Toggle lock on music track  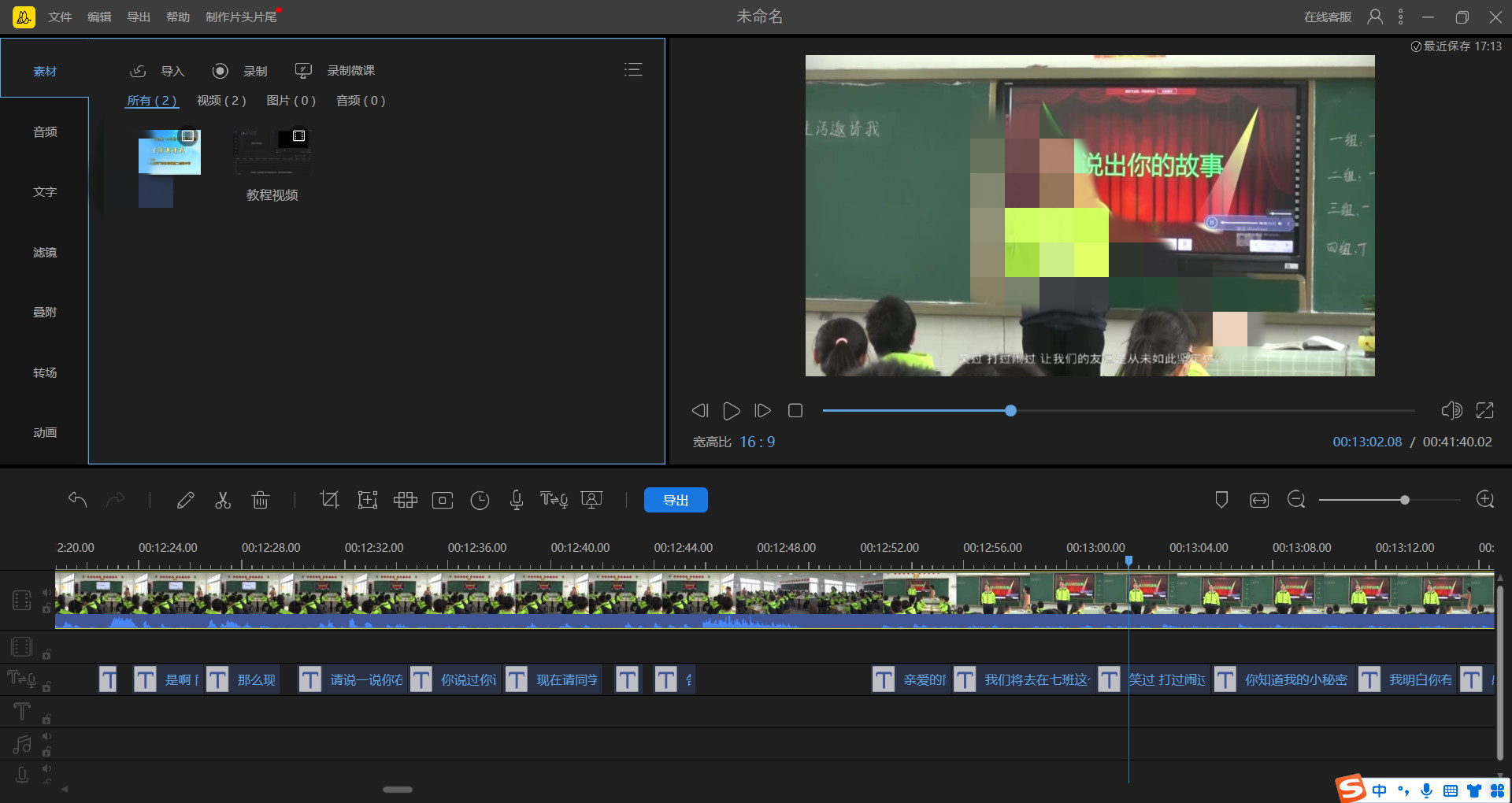click(x=47, y=752)
